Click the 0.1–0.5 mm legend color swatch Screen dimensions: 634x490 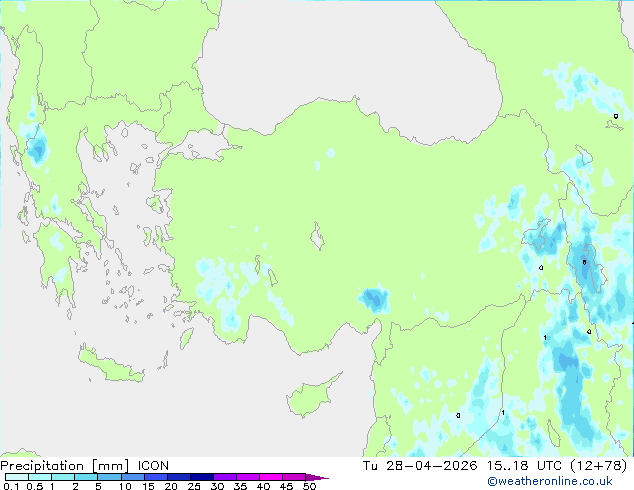pyautogui.click(x=17, y=477)
